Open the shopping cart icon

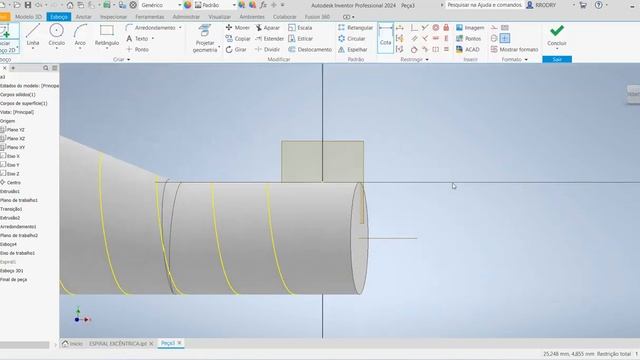tap(583, 5)
